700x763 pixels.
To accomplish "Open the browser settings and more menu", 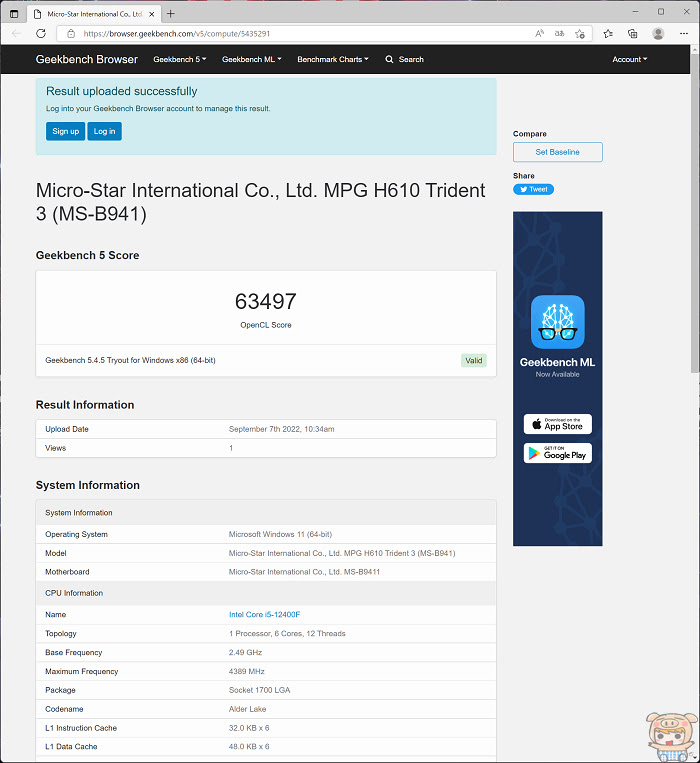I will 684,34.
